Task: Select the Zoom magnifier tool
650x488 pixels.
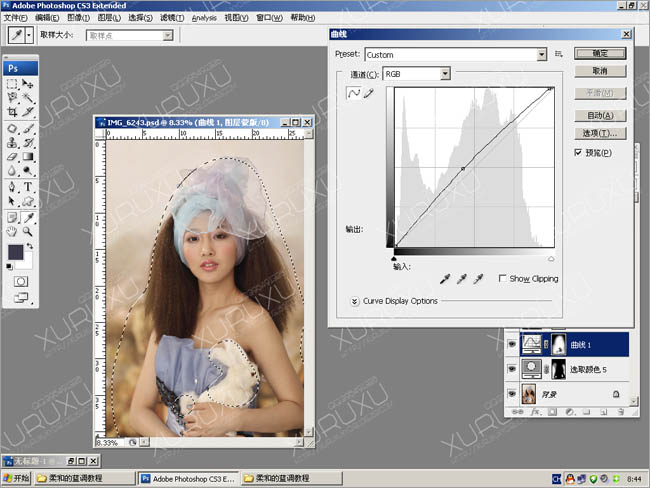Action: click(x=28, y=230)
